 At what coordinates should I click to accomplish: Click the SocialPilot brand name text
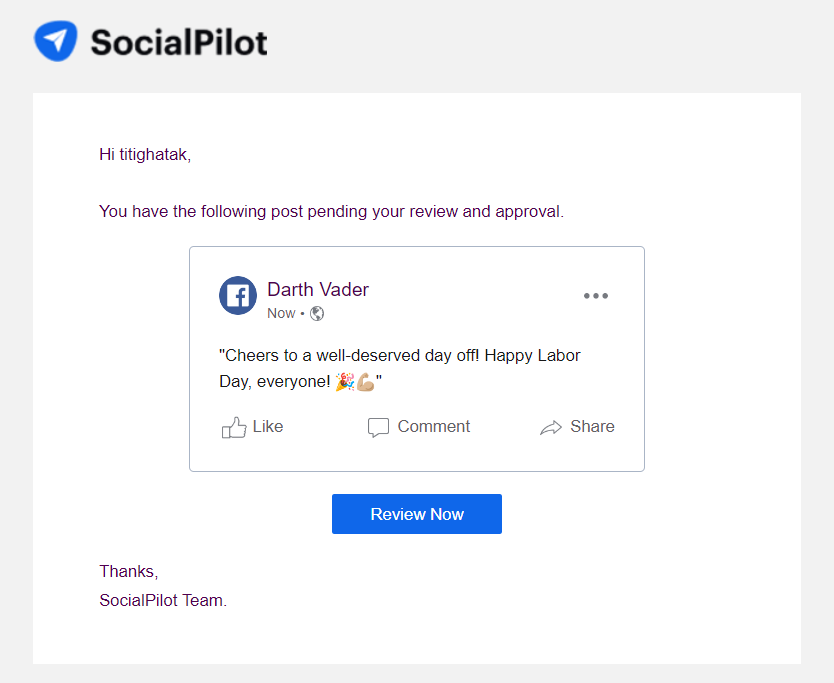point(179,43)
